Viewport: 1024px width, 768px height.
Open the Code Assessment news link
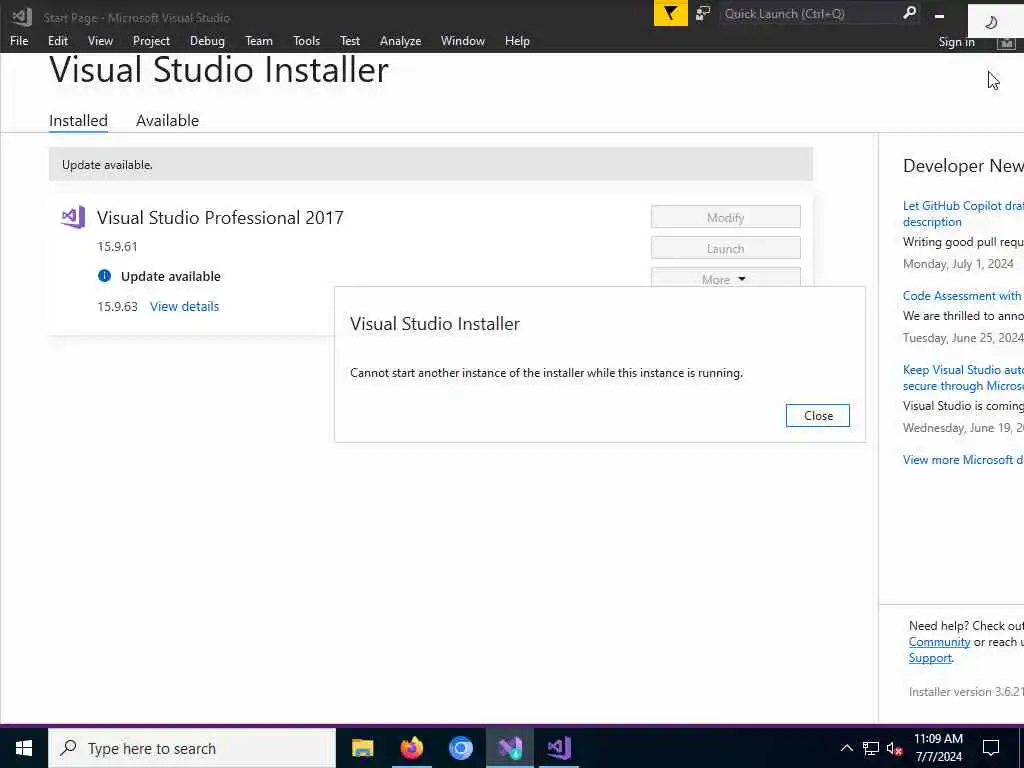tap(963, 296)
